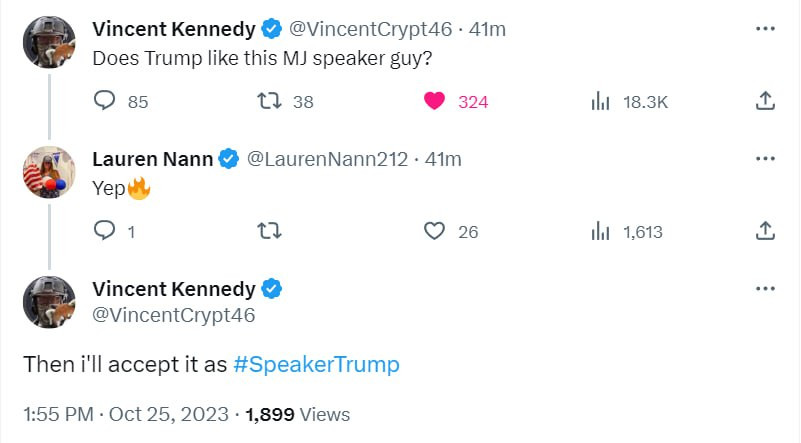Open more options on the main tweet
The height and width of the screenshot is (443, 801).
(765, 289)
